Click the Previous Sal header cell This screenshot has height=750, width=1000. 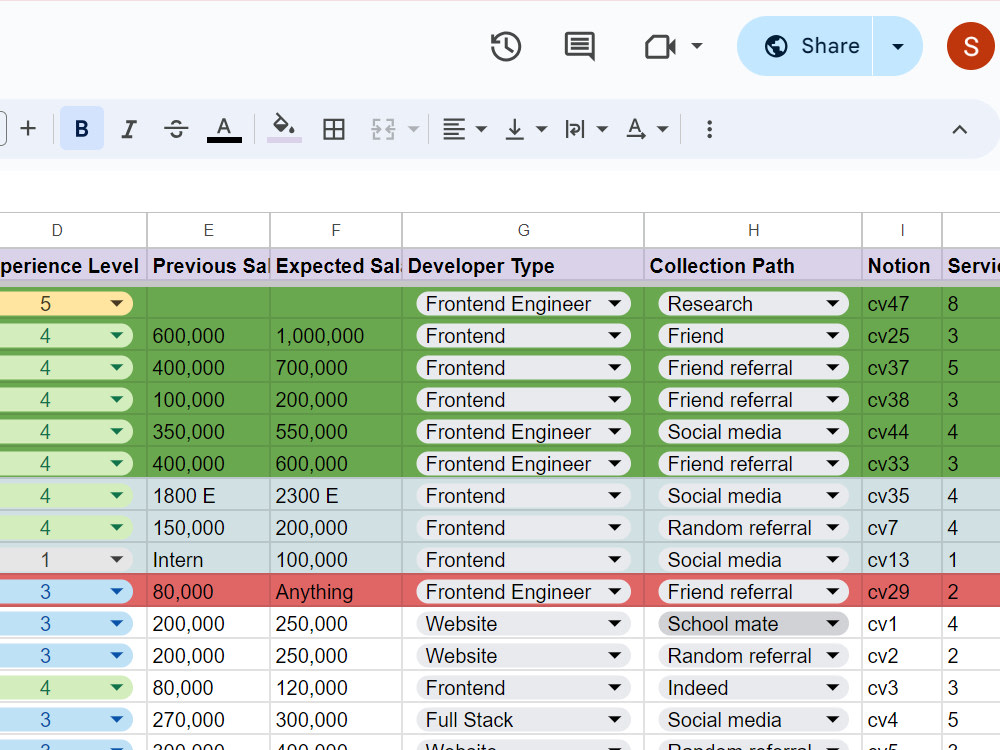pyautogui.click(x=209, y=265)
